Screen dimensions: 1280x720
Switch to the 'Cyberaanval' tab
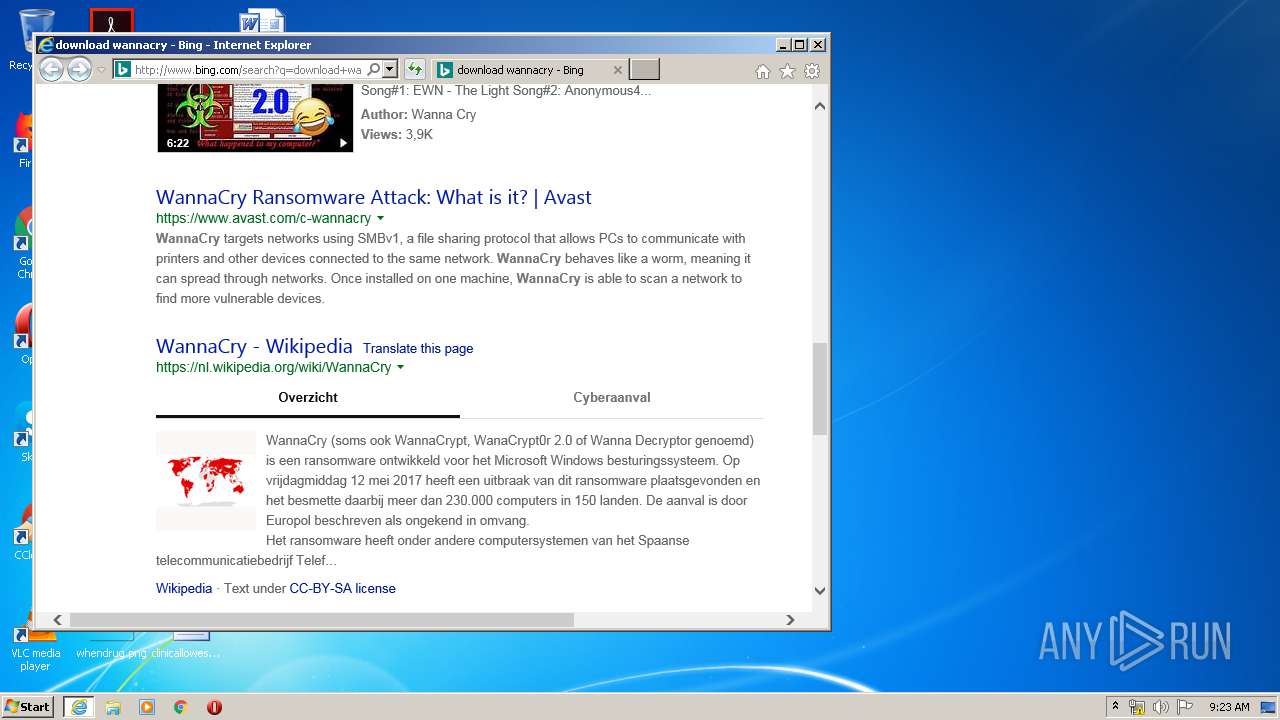[x=612, y=397]
